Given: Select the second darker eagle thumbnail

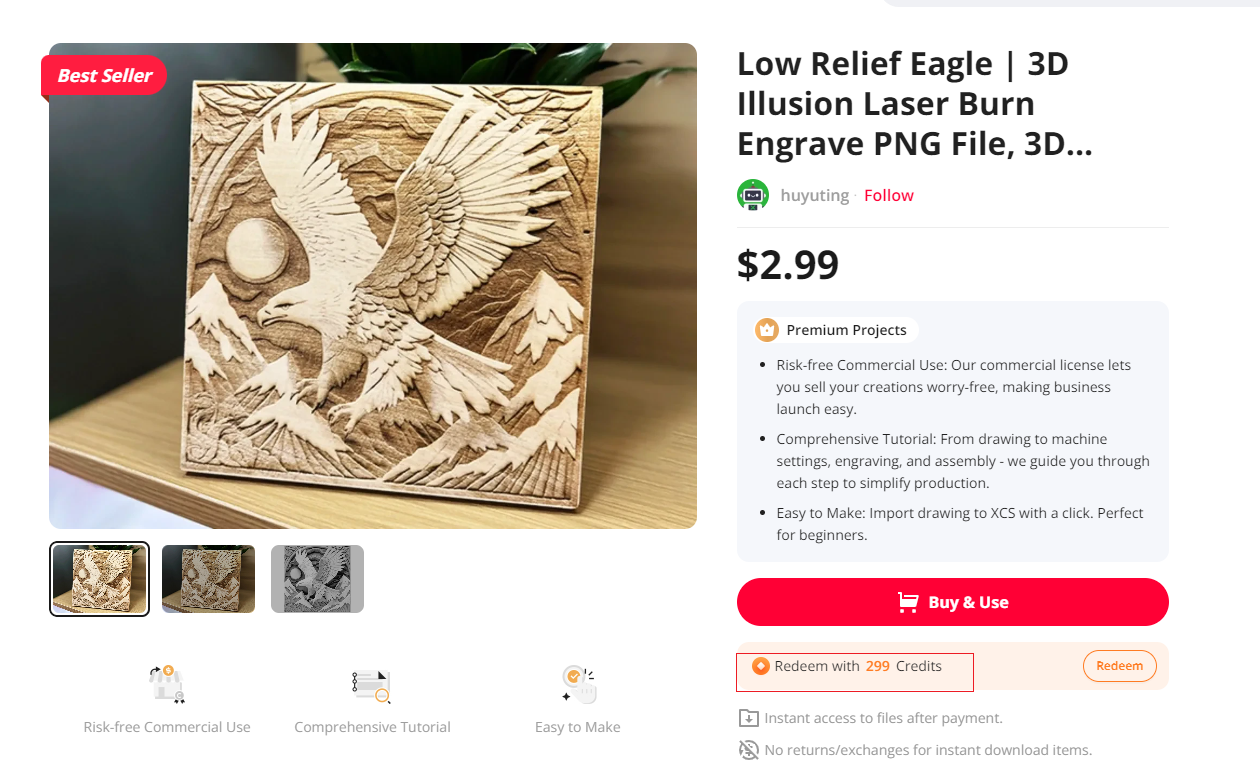Looking at the screenshot, I should point(208,579).
